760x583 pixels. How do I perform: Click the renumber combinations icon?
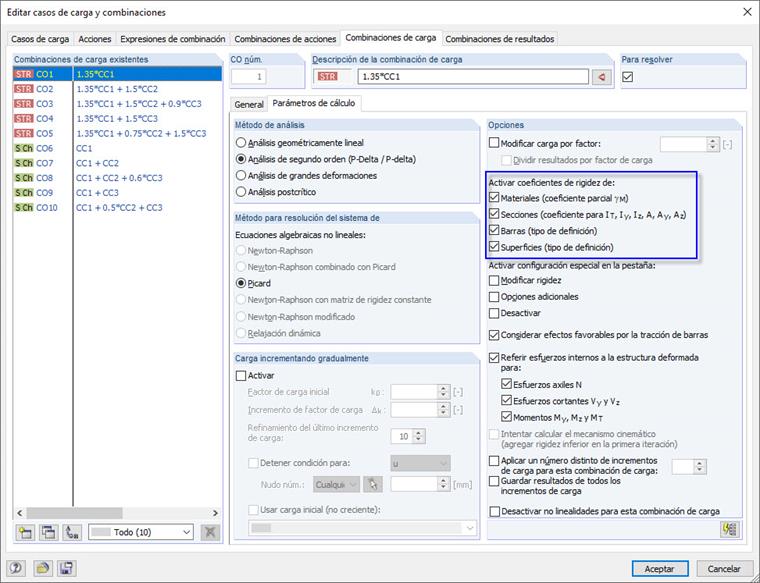(72, 532)
